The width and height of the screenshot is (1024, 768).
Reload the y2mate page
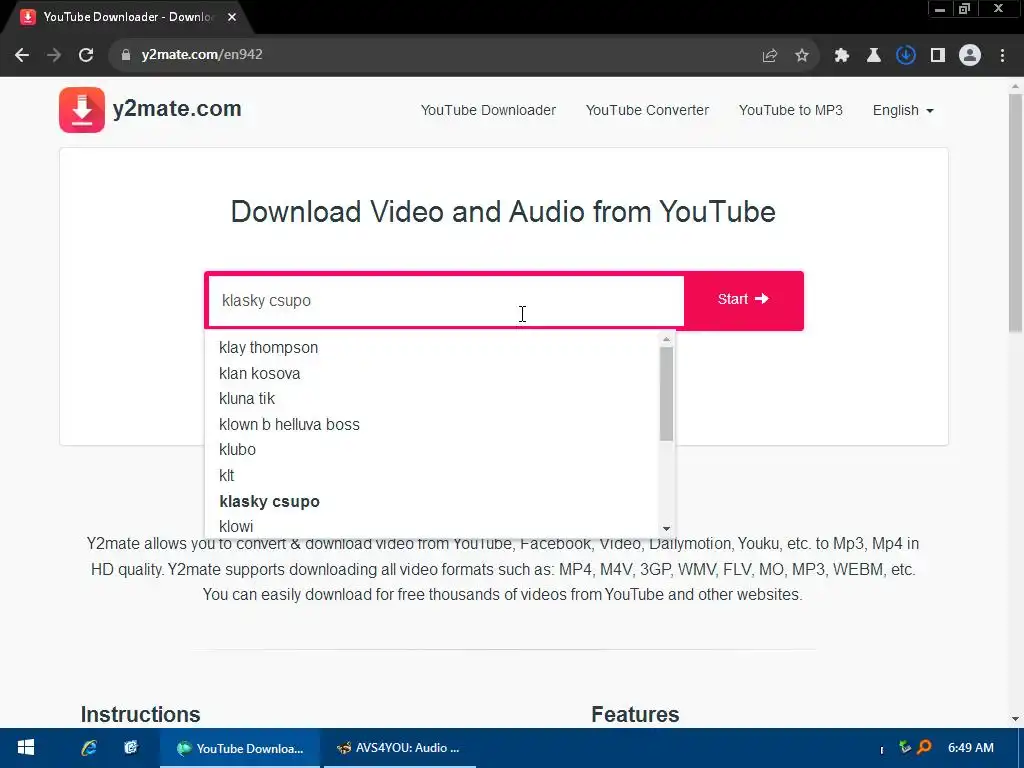86,55
